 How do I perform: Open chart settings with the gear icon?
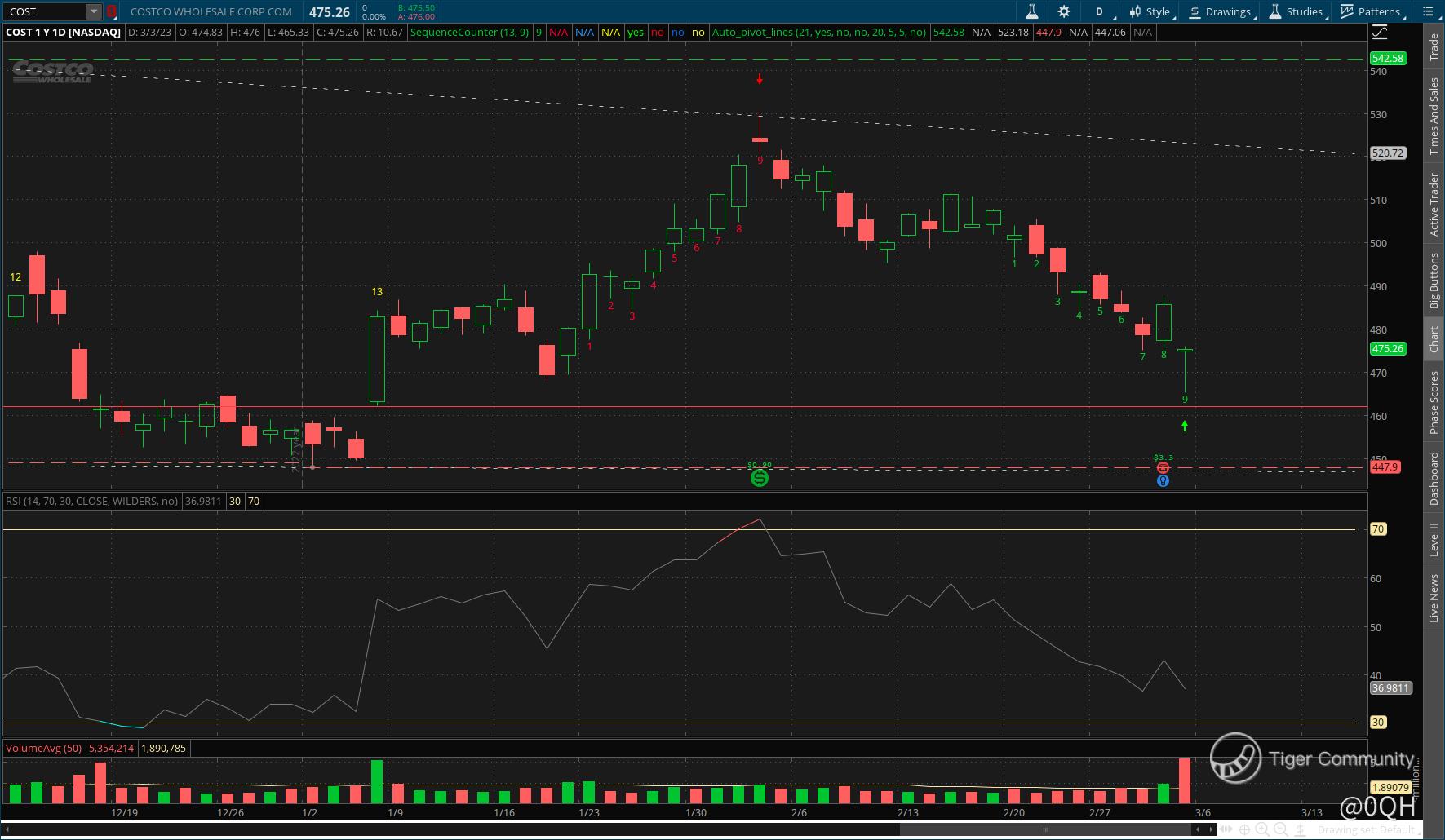click(x=1064, y=11)
